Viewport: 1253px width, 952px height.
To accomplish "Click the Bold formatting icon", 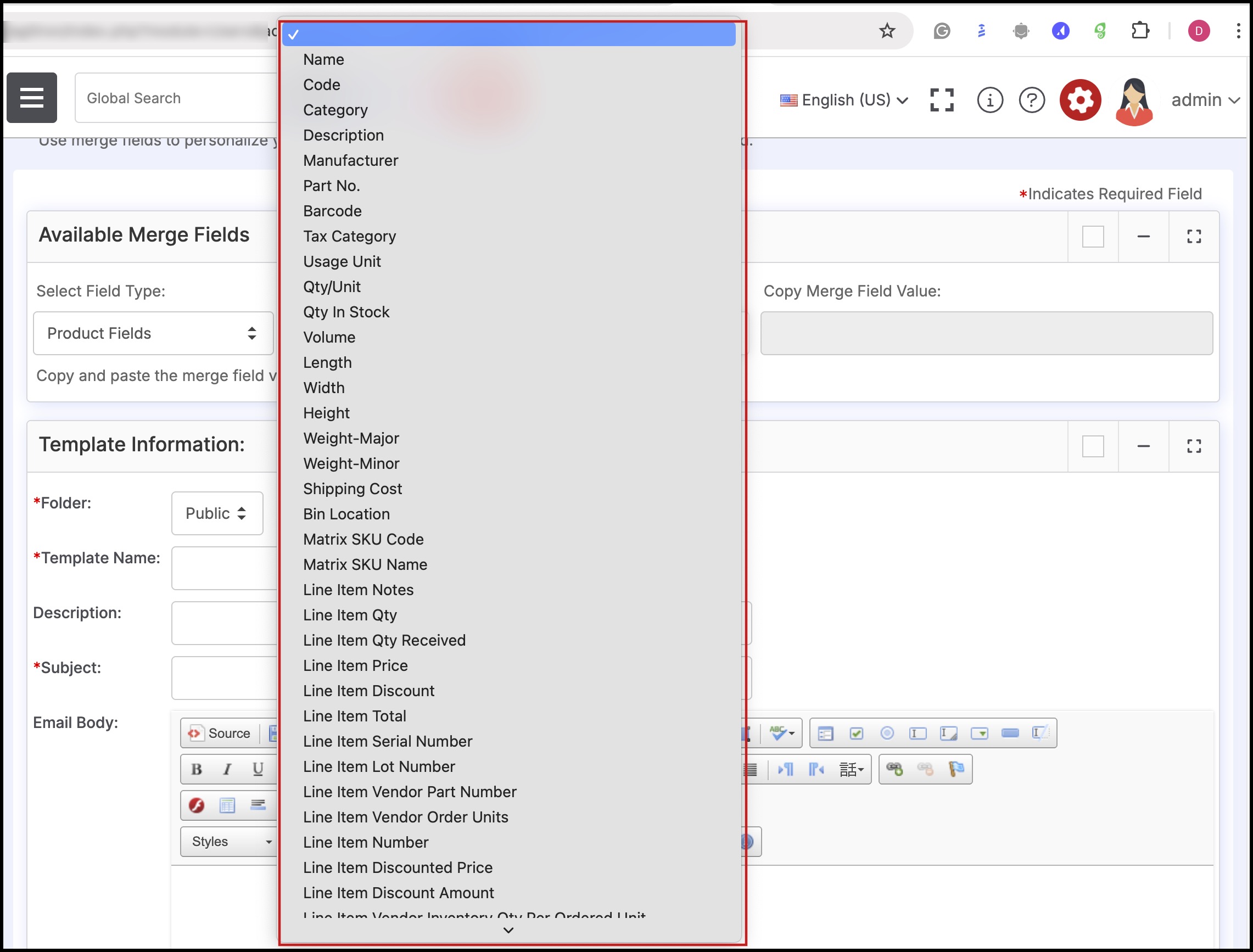I will tap(197, 769).
